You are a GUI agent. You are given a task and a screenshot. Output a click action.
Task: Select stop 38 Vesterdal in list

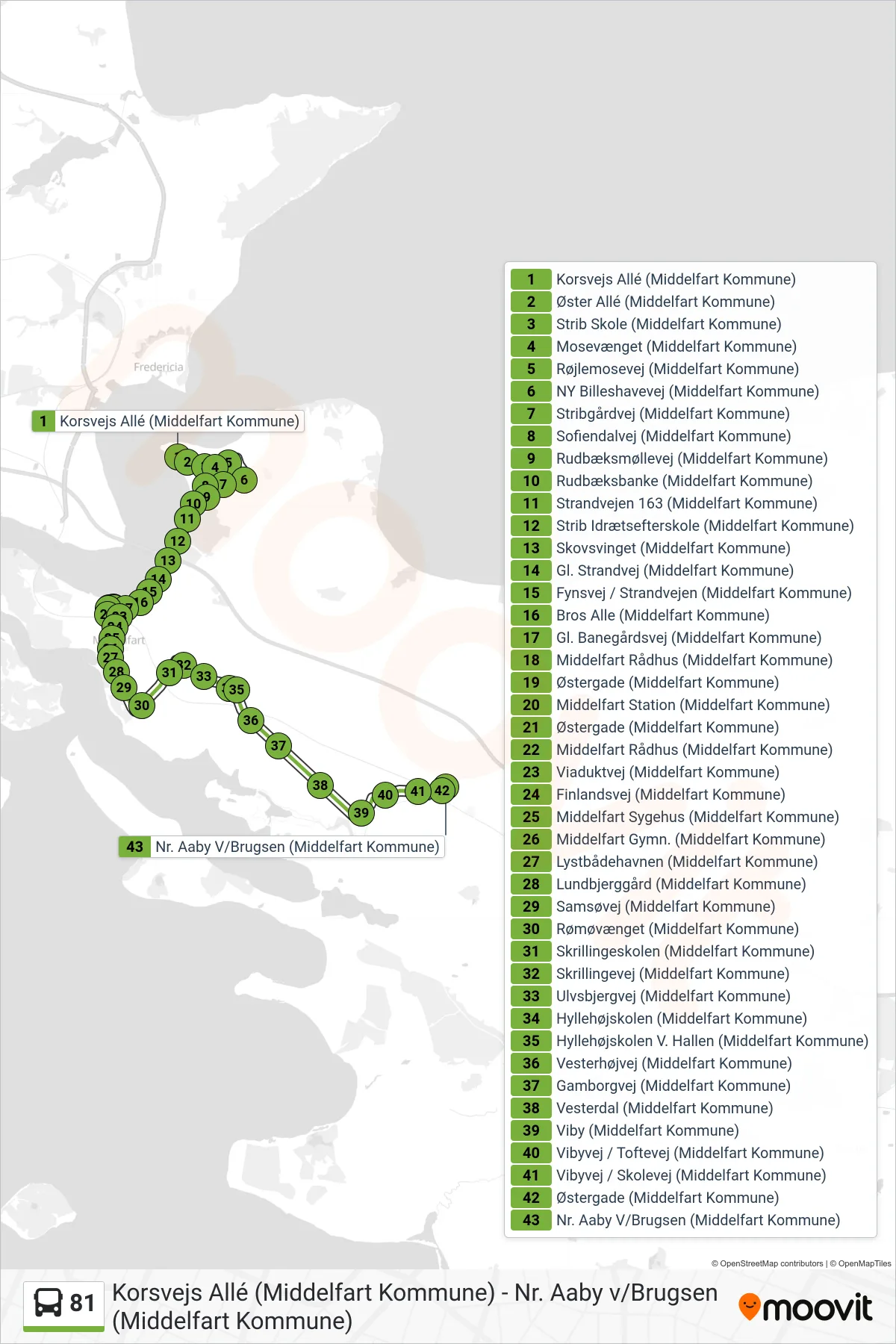[690, 1108]
